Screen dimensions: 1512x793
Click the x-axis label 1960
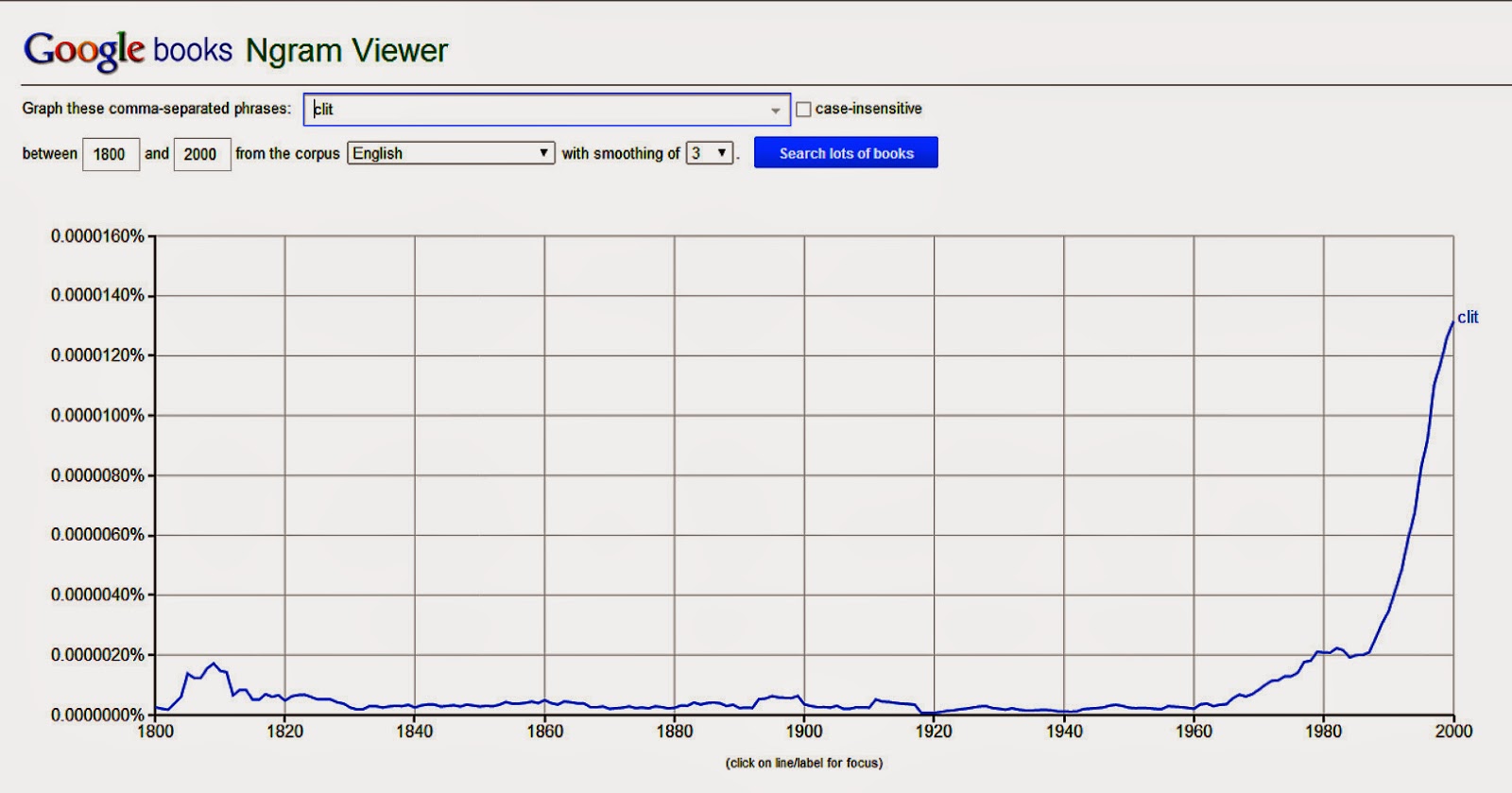[x=1194, y=731]
